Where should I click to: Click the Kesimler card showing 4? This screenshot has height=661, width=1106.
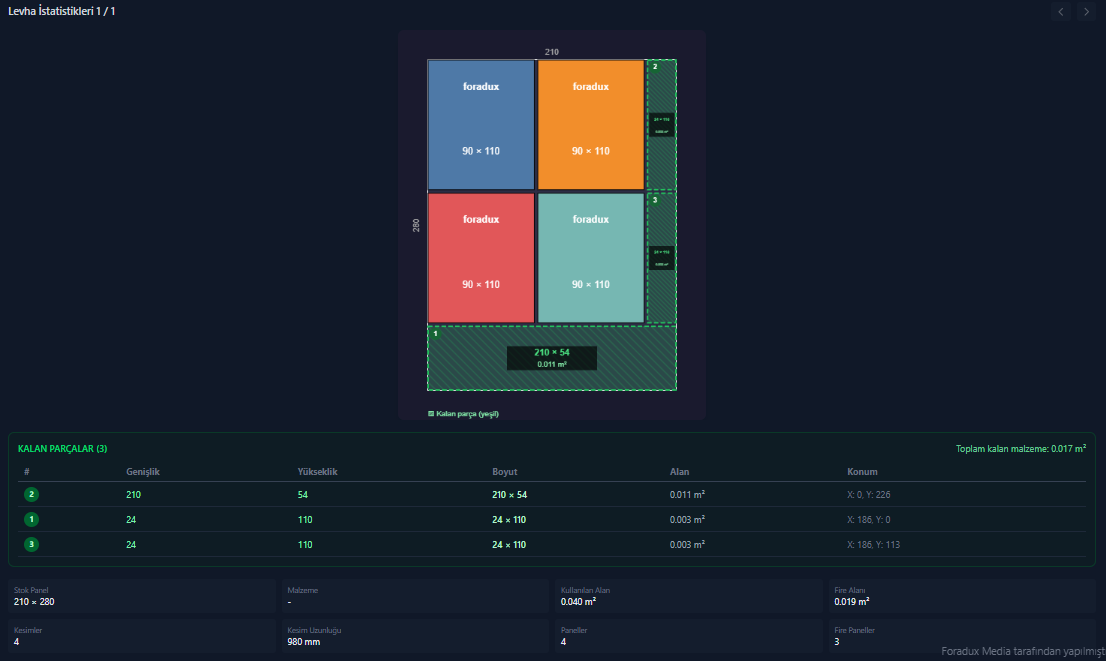pyautogui.click(x=141, y=636)
